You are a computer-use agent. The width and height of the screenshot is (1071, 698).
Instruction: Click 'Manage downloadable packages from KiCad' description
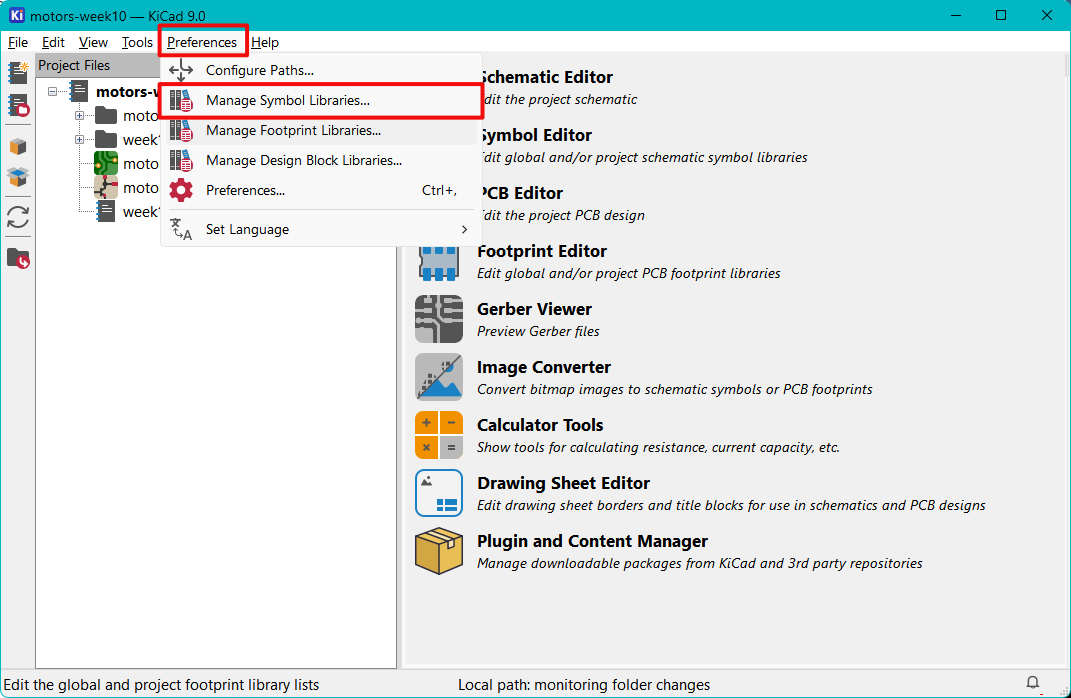(699, 563)
